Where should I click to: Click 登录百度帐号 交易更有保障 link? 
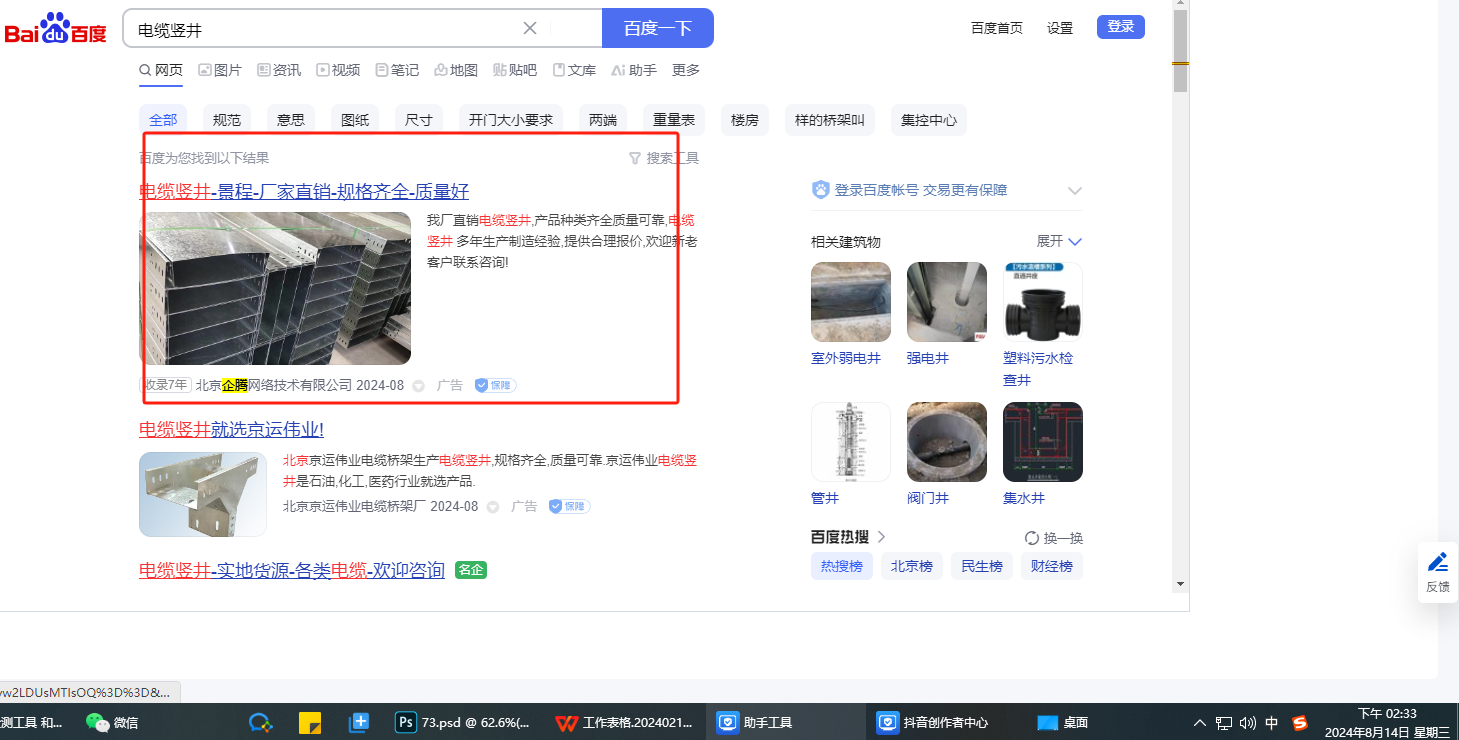coord(920,190)
